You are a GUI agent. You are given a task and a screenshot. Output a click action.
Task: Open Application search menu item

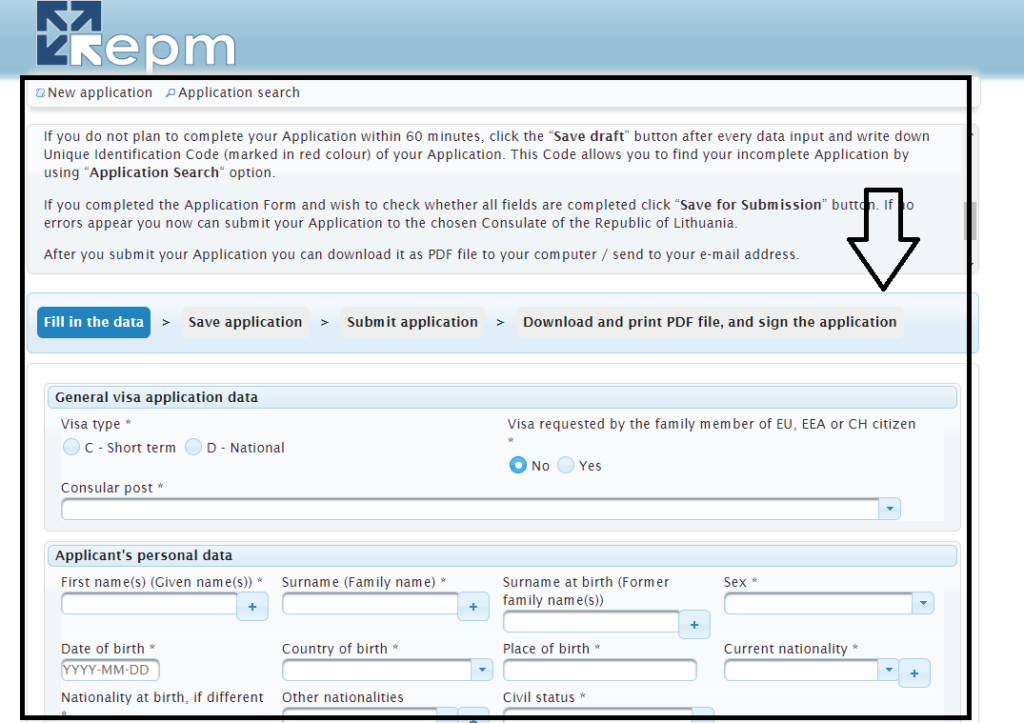(x=233, y=93)
